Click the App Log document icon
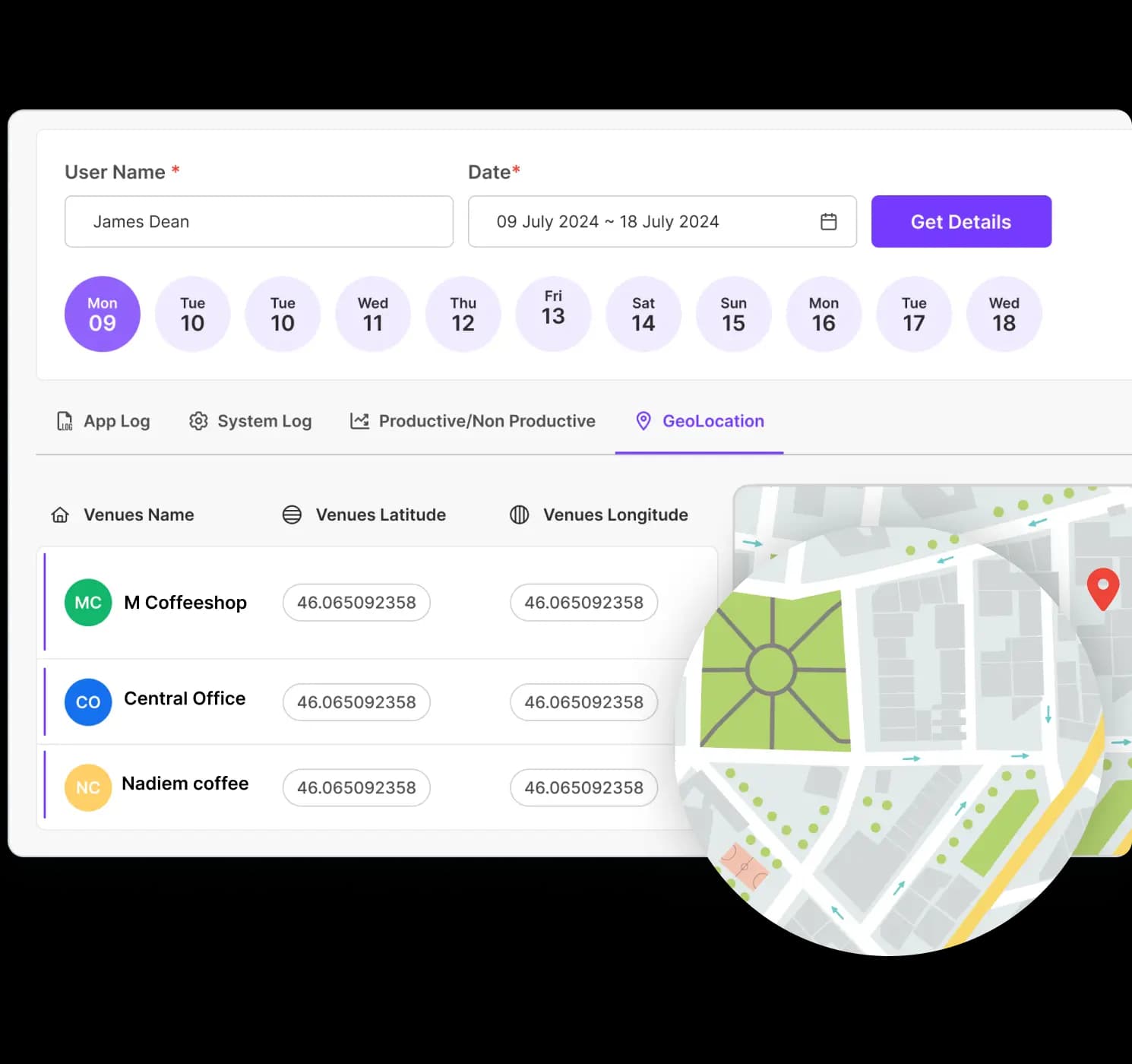This screenshot has width=1132, height=1064. coord(65,421)
